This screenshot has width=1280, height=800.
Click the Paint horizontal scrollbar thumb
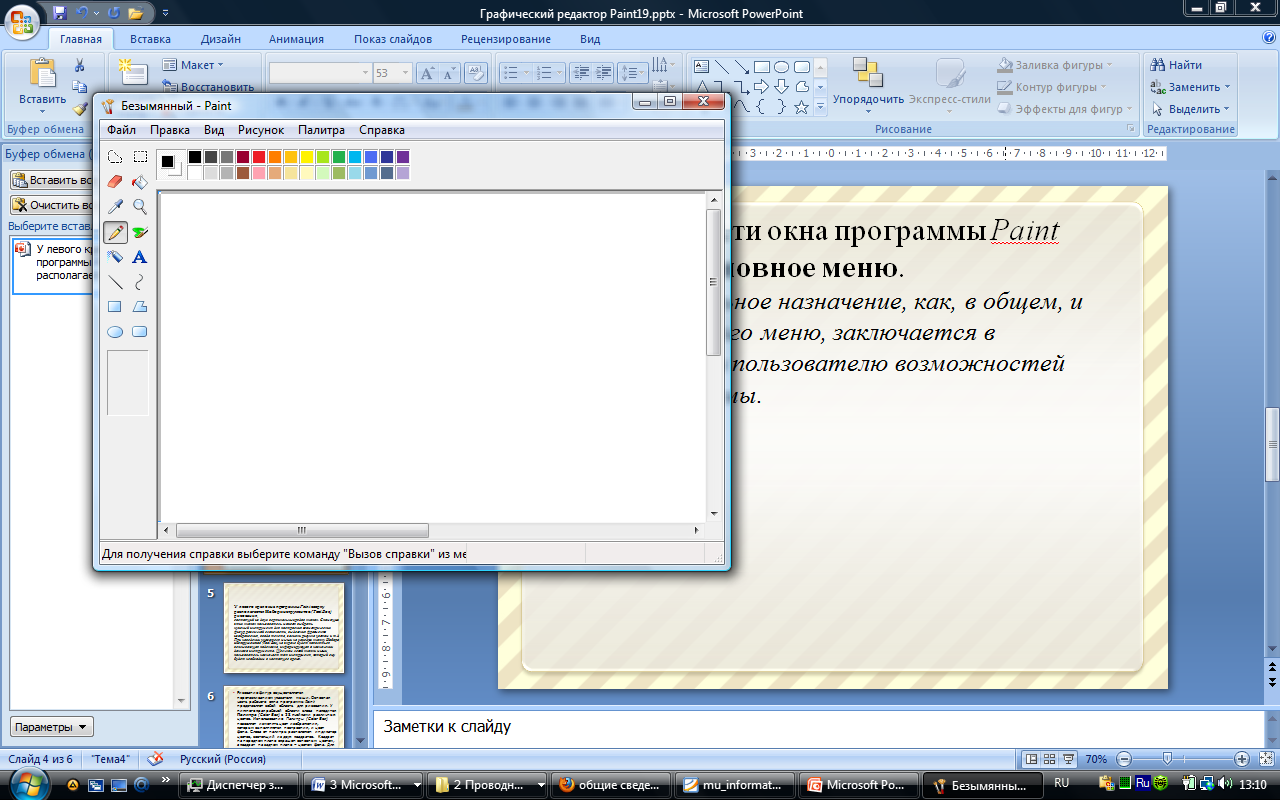click(301, 531)
